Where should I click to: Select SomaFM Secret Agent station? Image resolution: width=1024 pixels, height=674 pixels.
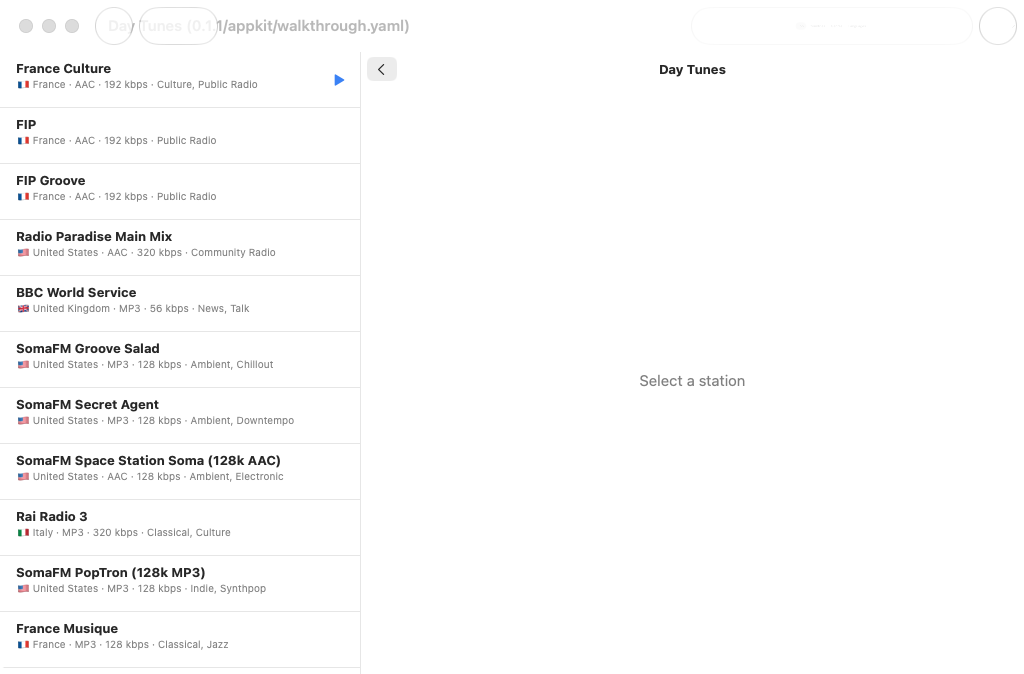tap(180, 416)
